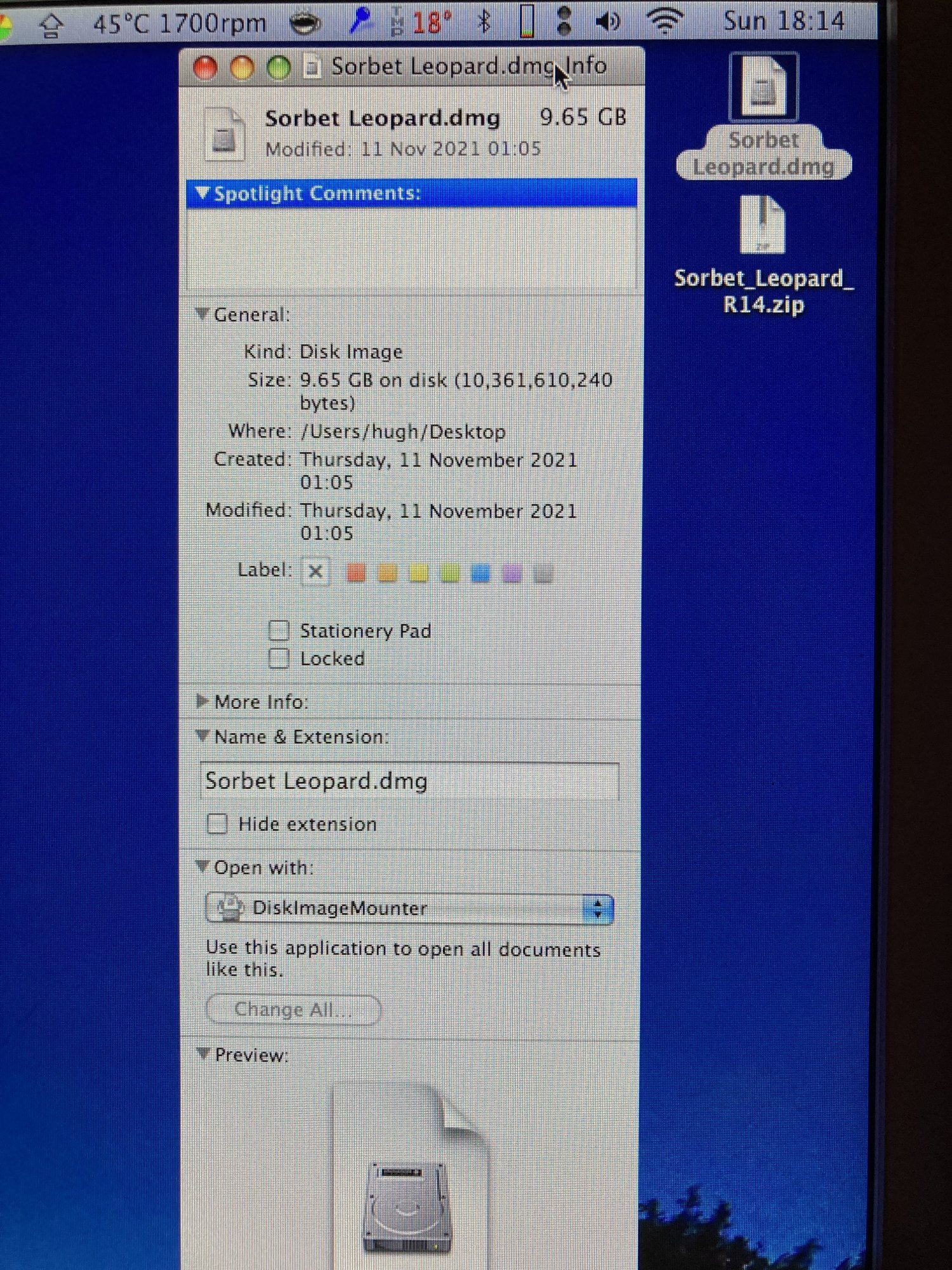Click the Created date value in General

point(439,471)
